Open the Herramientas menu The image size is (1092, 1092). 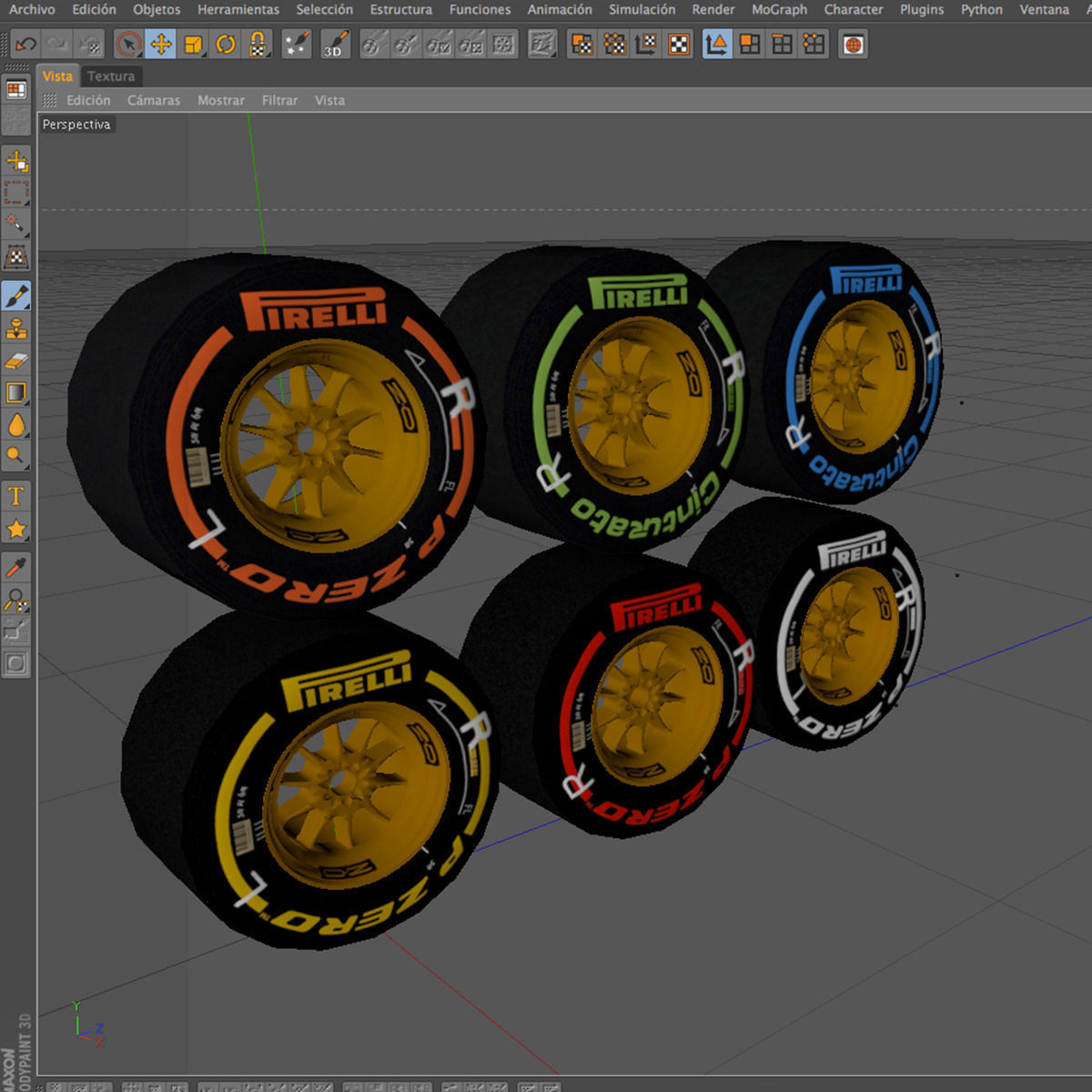(238, 9)
